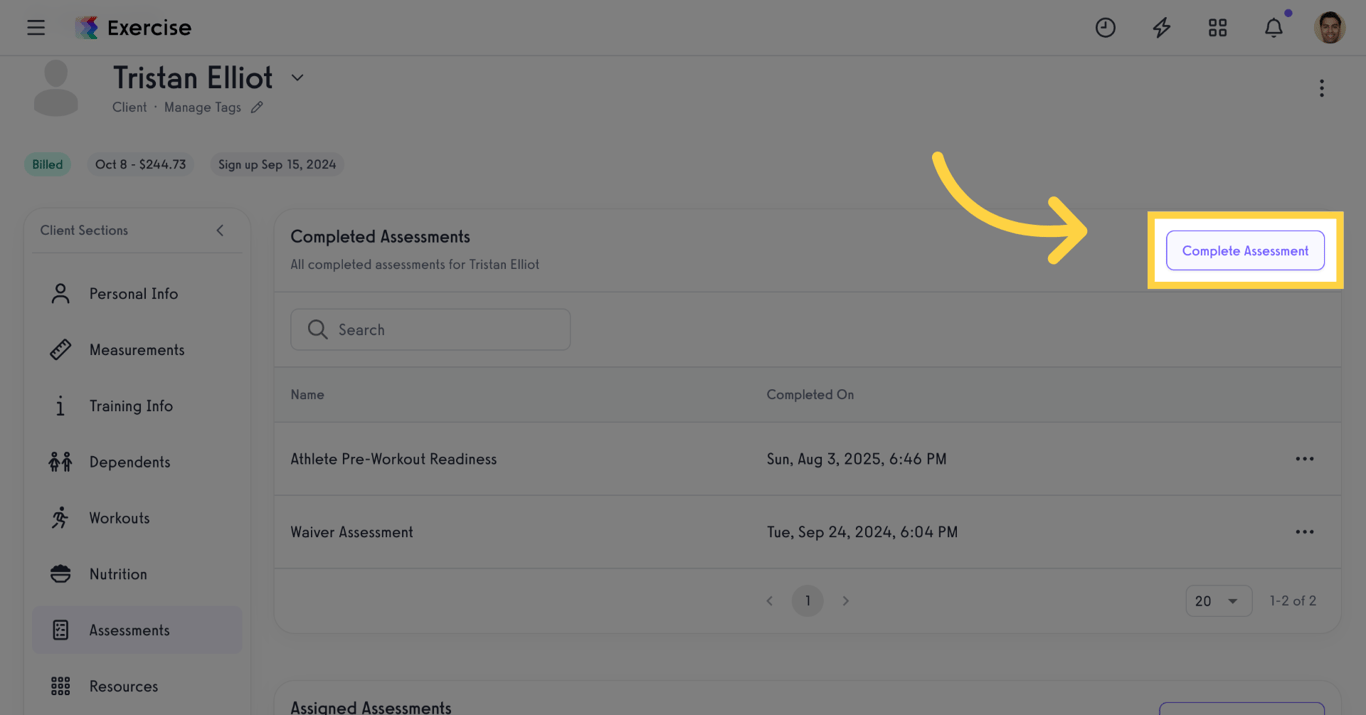Viewport: 1366px width, 715px height.
Task: Open the client options three-dot menu
Action: 1321,89
